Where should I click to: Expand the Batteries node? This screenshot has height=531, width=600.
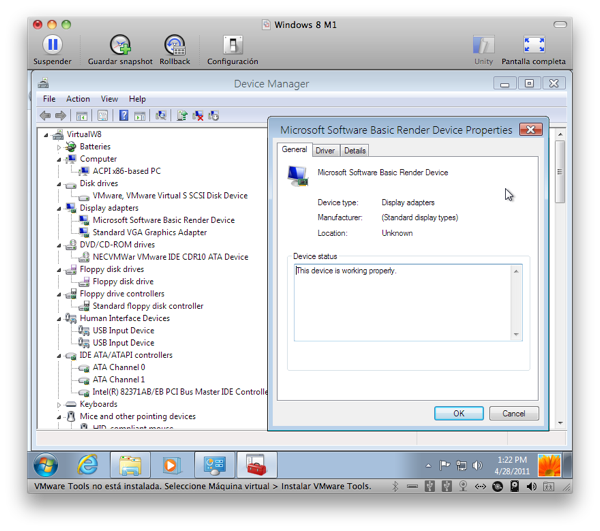[59, 147]
